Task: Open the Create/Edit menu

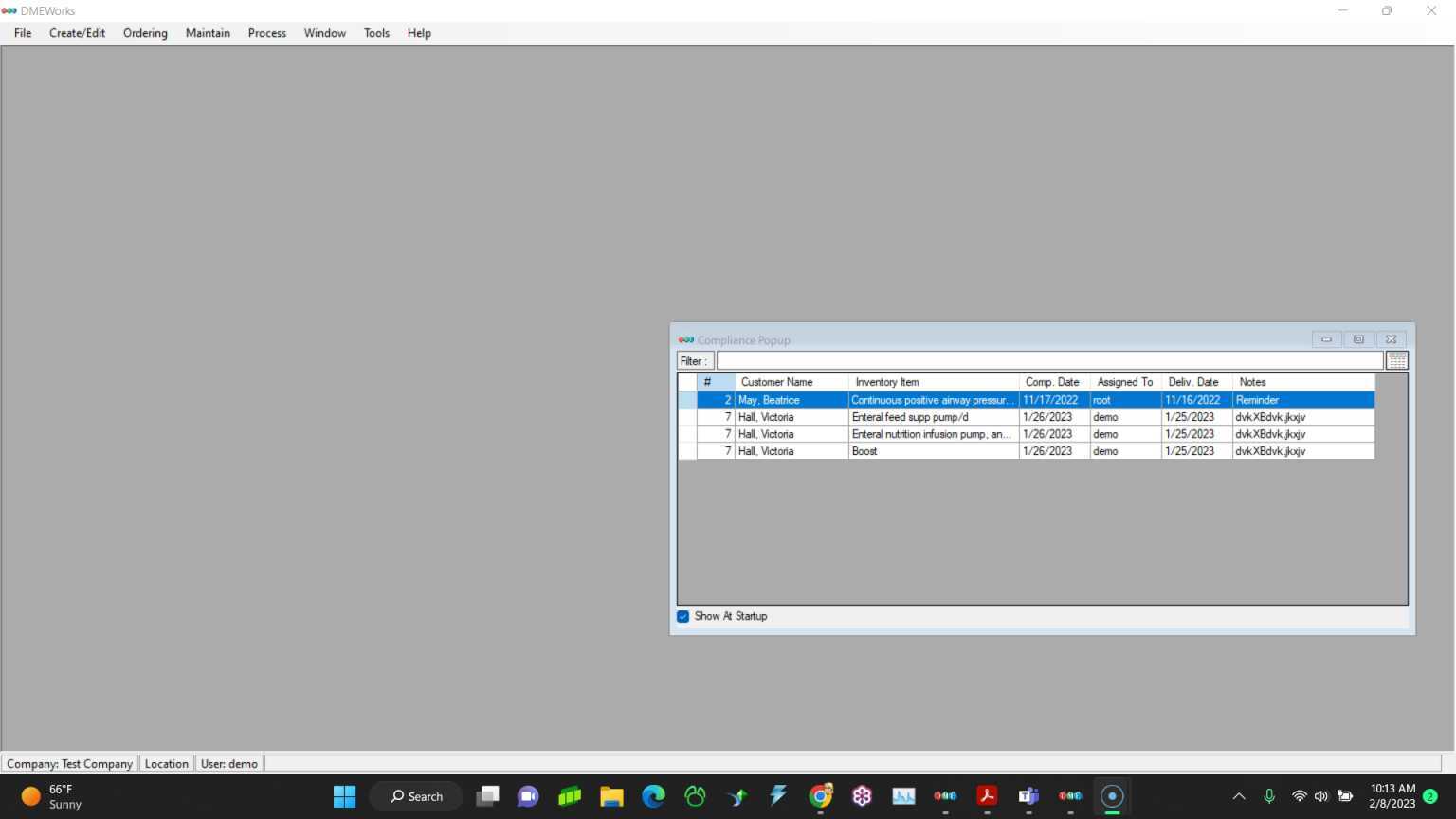Action: (77, 33)
